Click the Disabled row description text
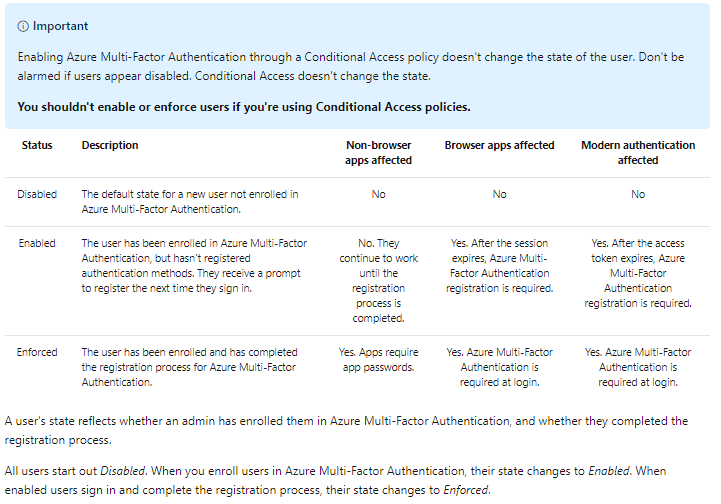This screenshot has width=721, height=504. pos(189,201)
